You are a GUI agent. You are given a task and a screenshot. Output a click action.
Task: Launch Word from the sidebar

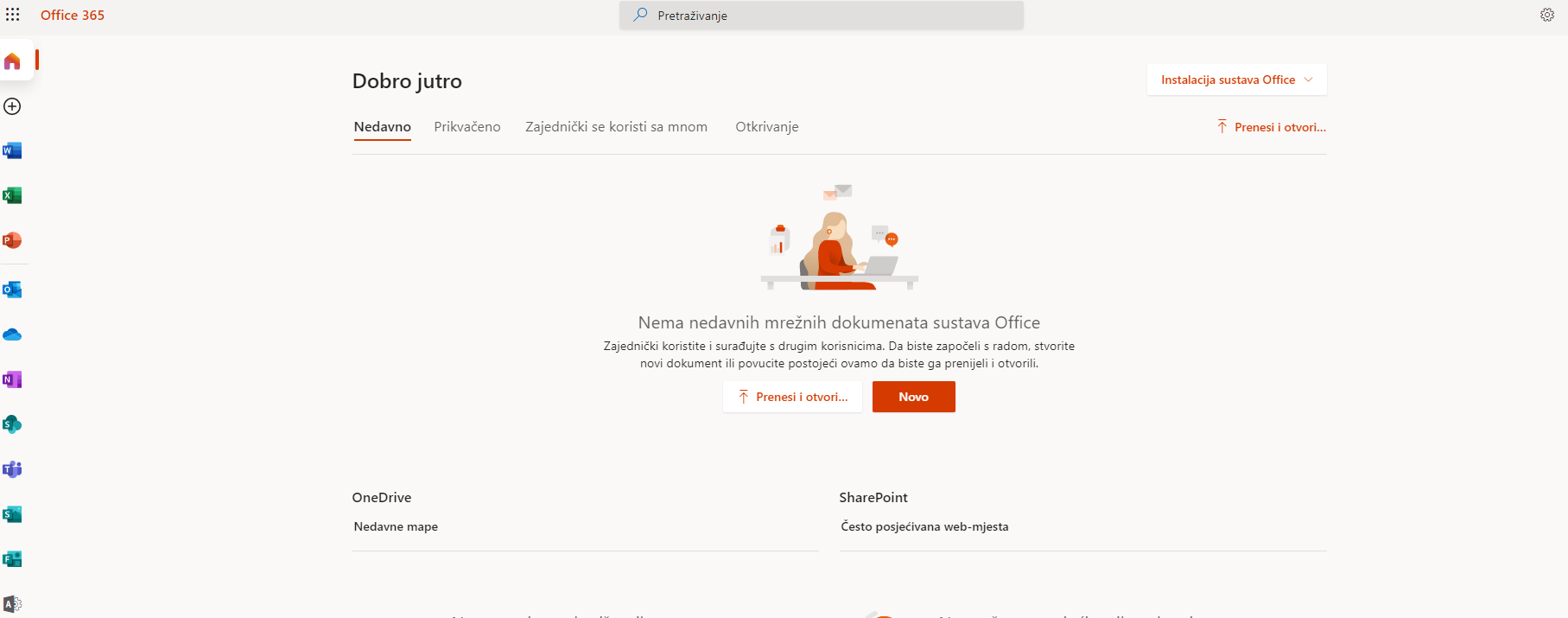[12, 150]
